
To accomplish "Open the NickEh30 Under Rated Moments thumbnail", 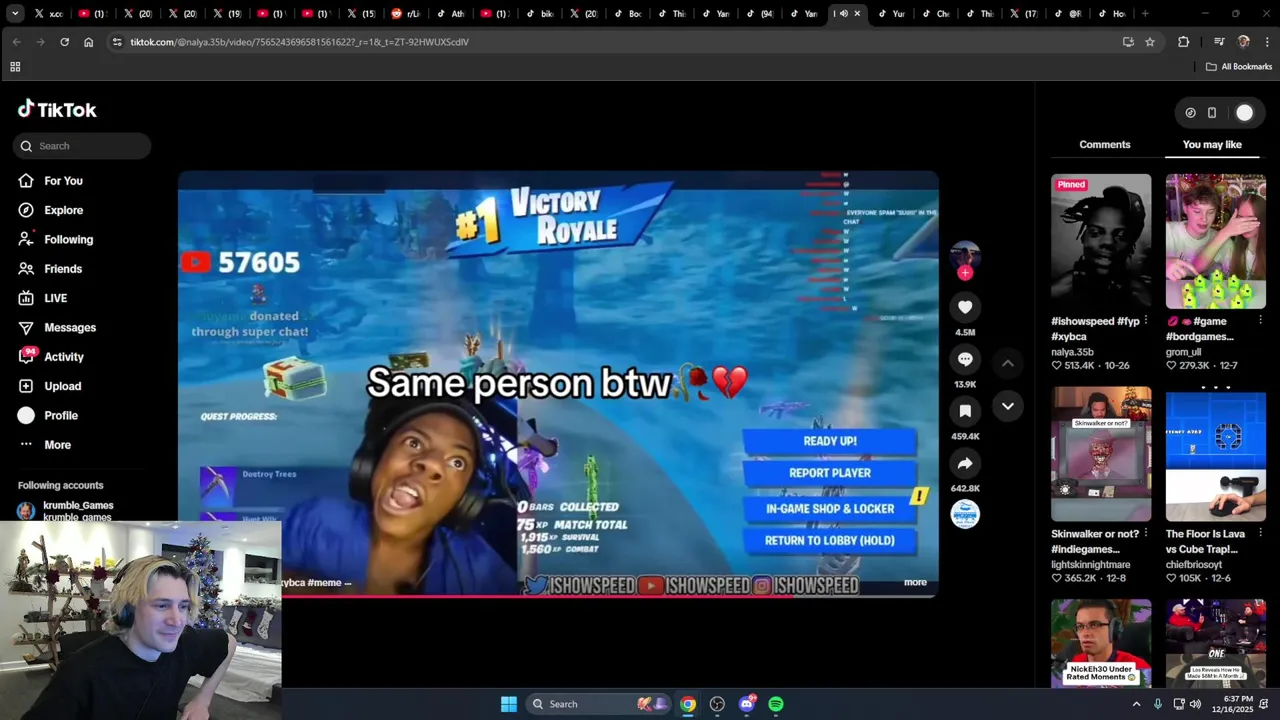I will click(x=1101, y=643).
